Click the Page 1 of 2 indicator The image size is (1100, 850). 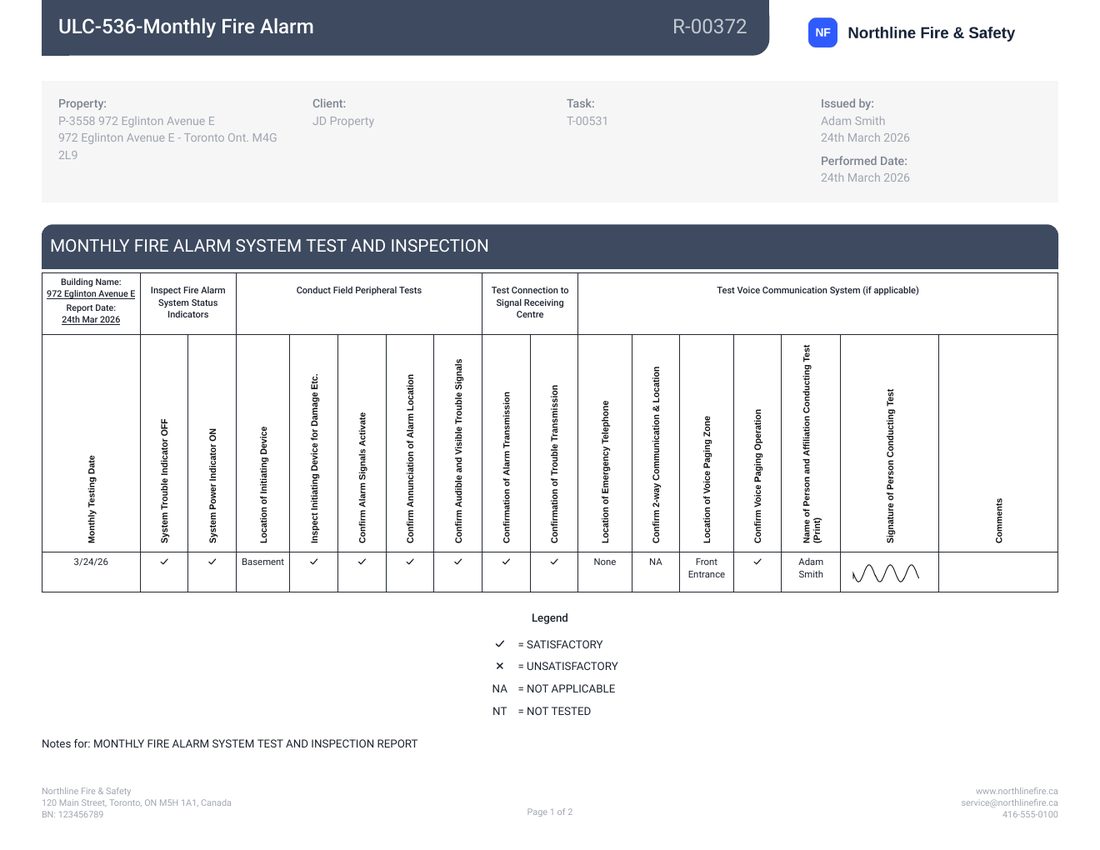(x=550, y=812)
